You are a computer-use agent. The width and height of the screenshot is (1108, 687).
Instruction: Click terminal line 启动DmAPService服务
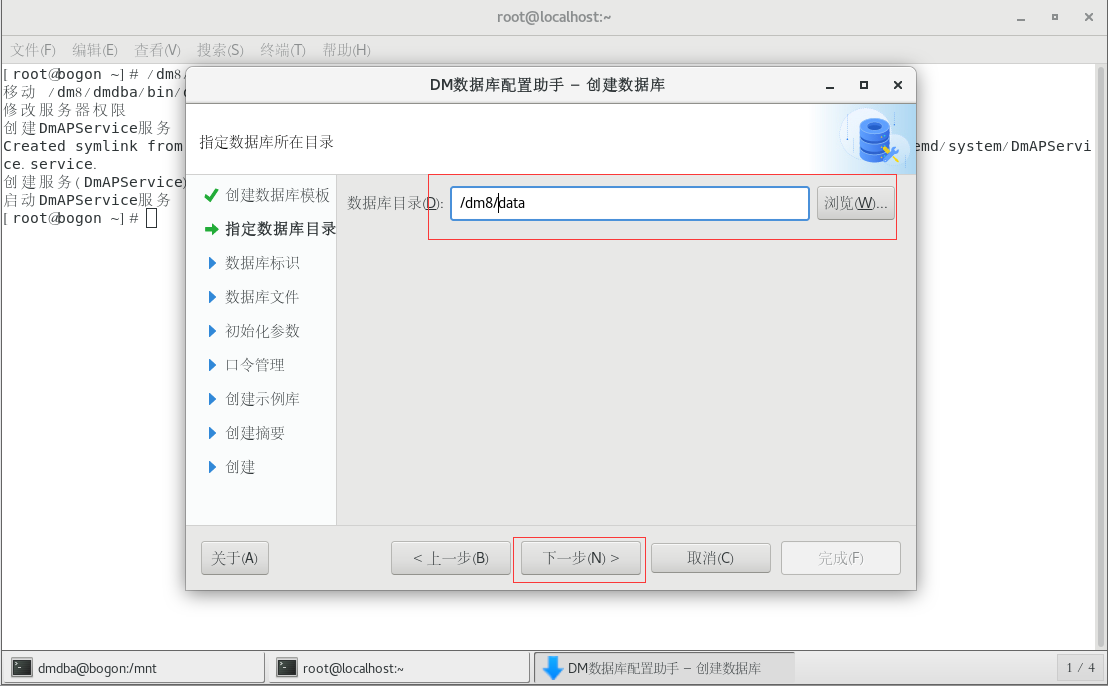pos(87,200)
